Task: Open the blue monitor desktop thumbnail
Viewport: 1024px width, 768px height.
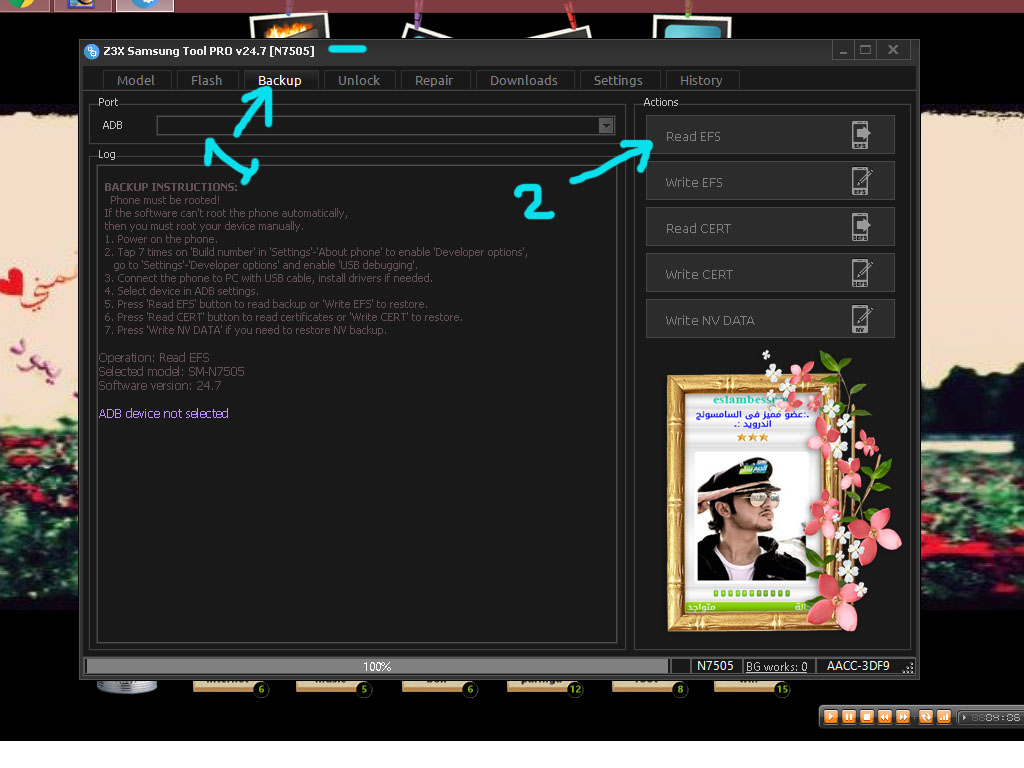Action: [692, 27]
